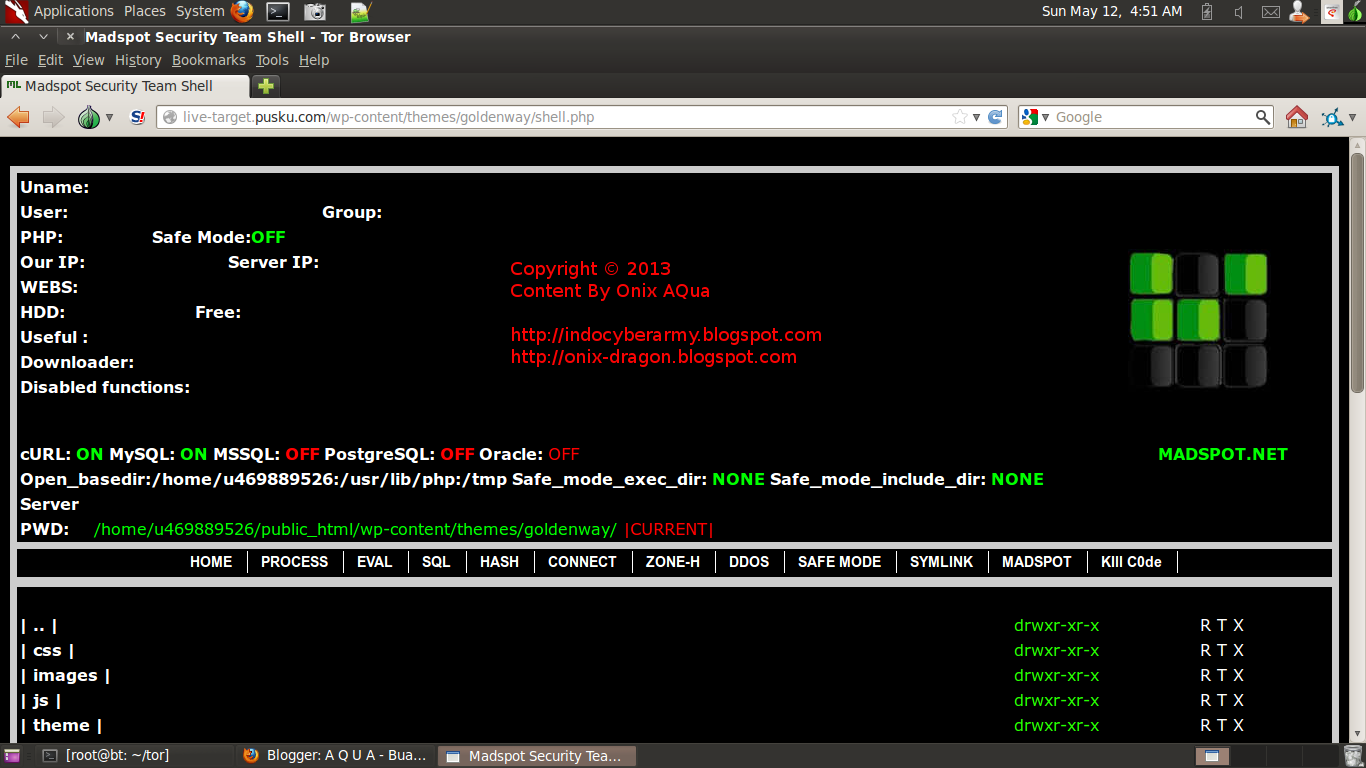
Task: Open the URL bar history dropdown arrow
Action: tap(976, 118)
